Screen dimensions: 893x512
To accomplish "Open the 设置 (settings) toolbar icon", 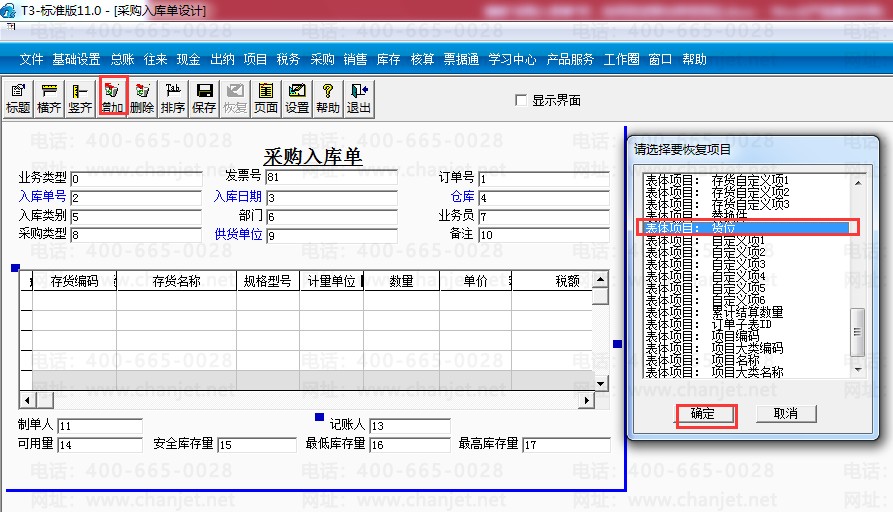I will point(297,98).
